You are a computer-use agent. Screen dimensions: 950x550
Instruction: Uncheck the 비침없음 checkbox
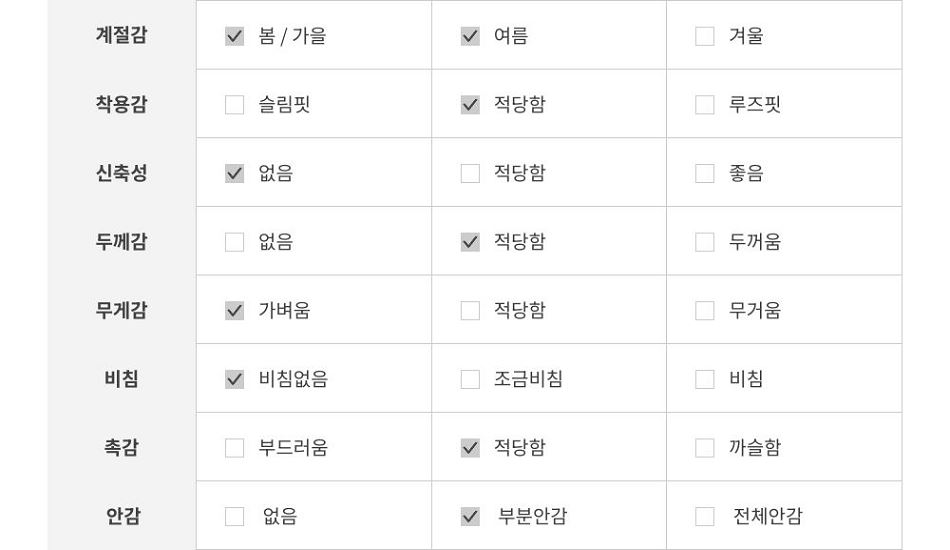(x=234, y=379)
